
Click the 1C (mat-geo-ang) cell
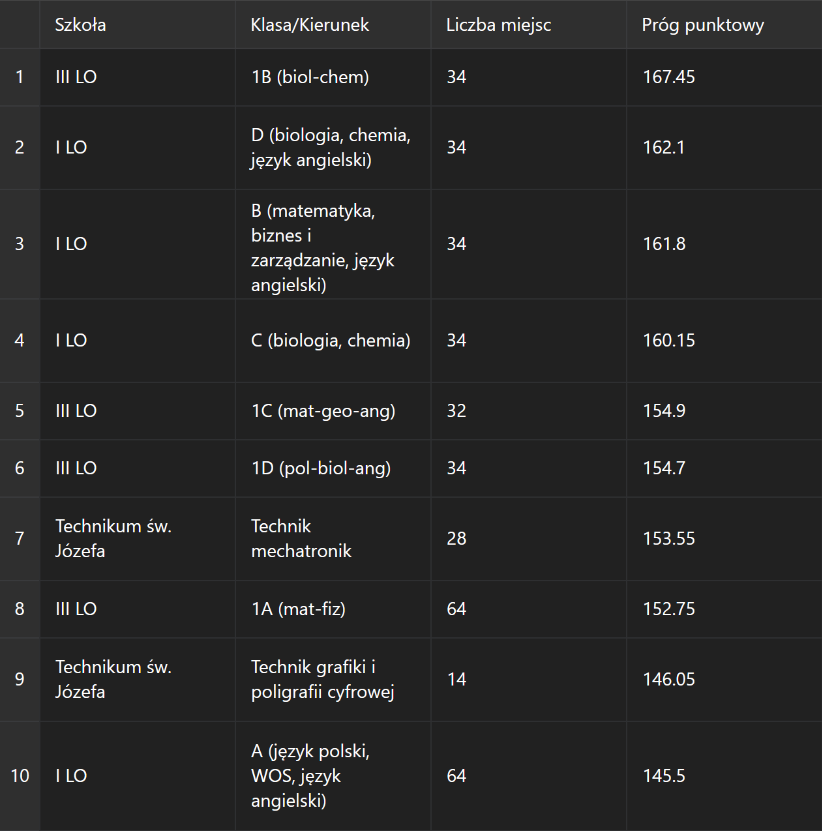[333, 411]
